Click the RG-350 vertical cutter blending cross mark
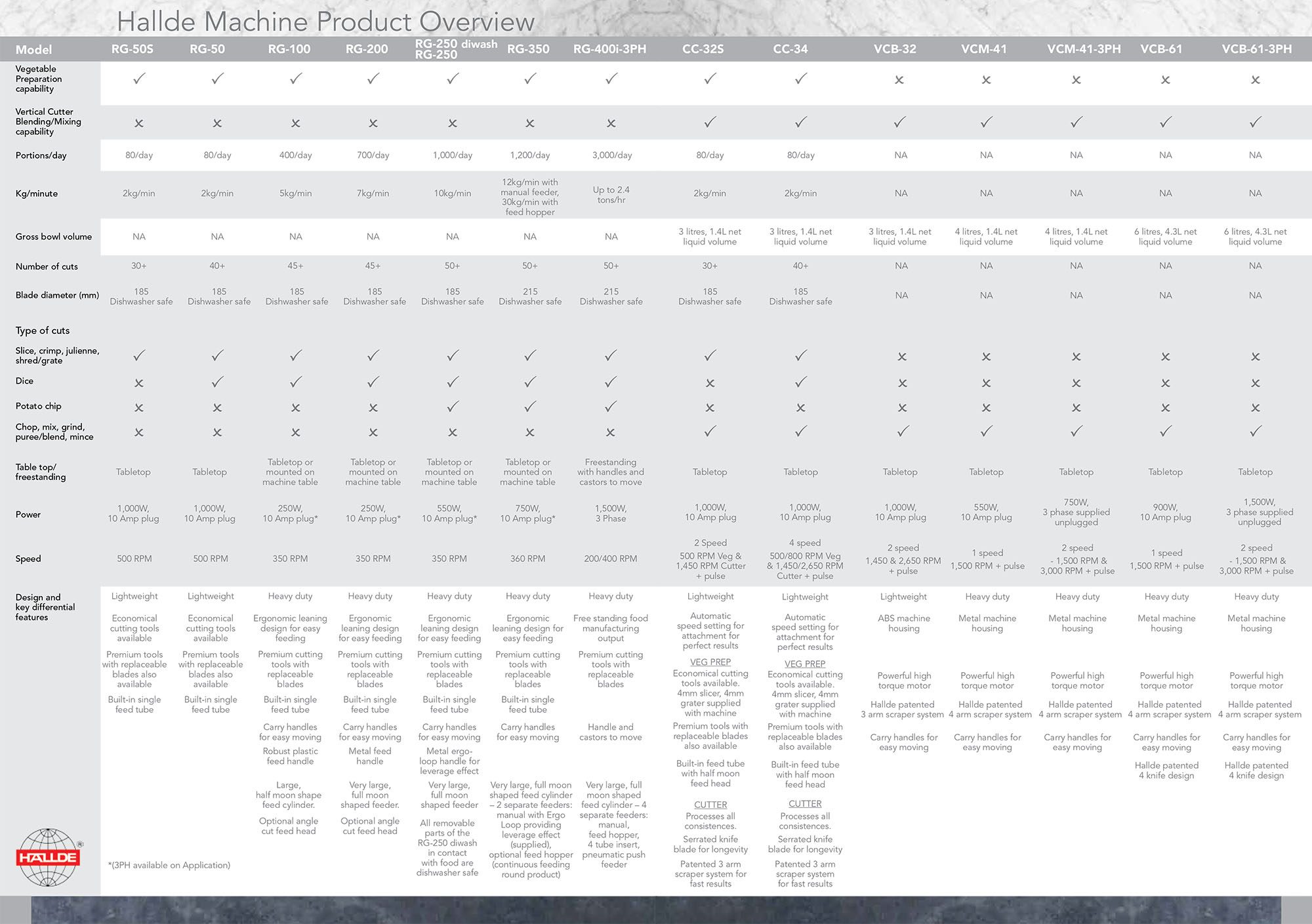Viewport: 1312px width, 924px height. pyautogui.click(x=530, y=123)
